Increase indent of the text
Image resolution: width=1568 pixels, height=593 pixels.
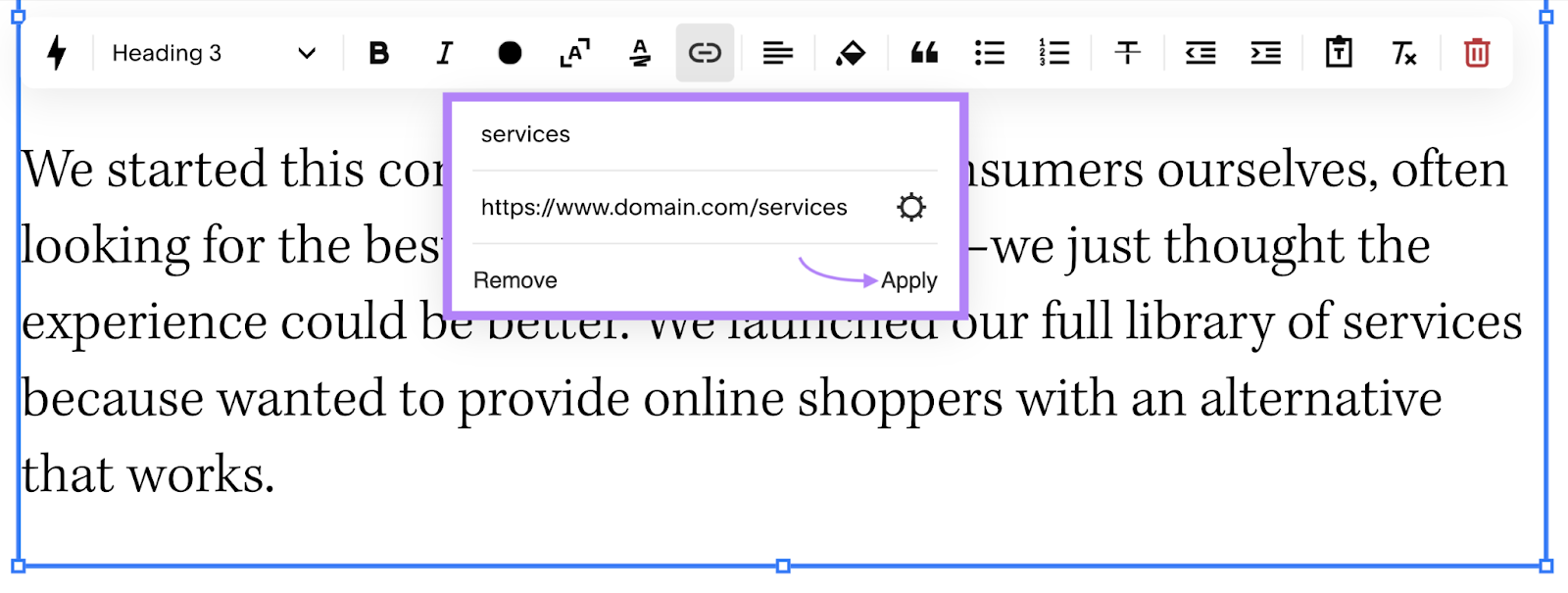[x=1266, y=53]
